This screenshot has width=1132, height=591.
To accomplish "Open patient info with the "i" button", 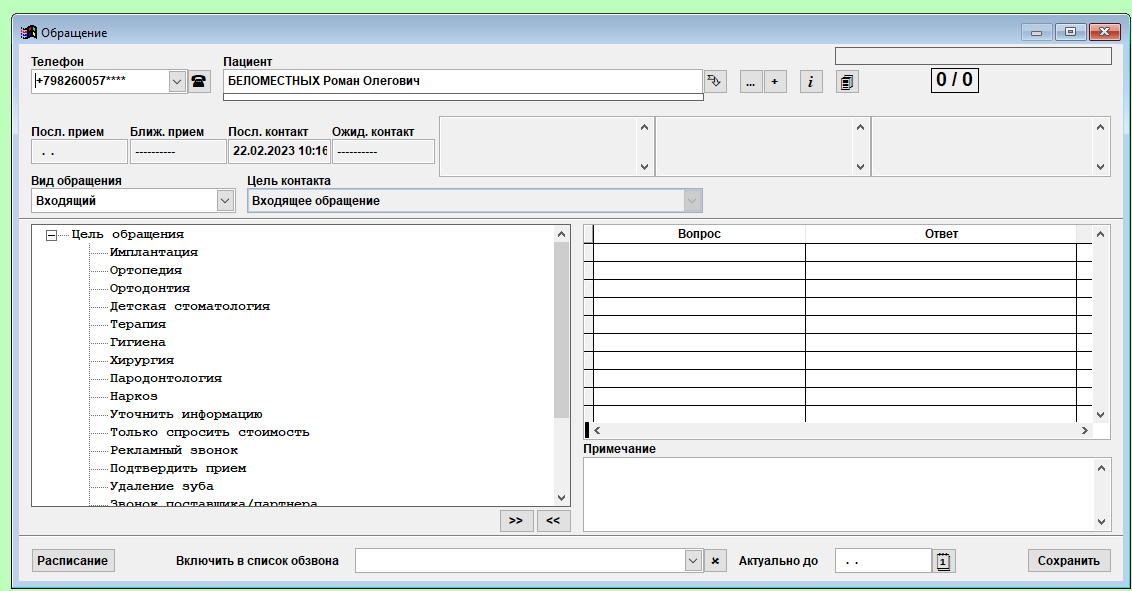I will tap(811, 82).
